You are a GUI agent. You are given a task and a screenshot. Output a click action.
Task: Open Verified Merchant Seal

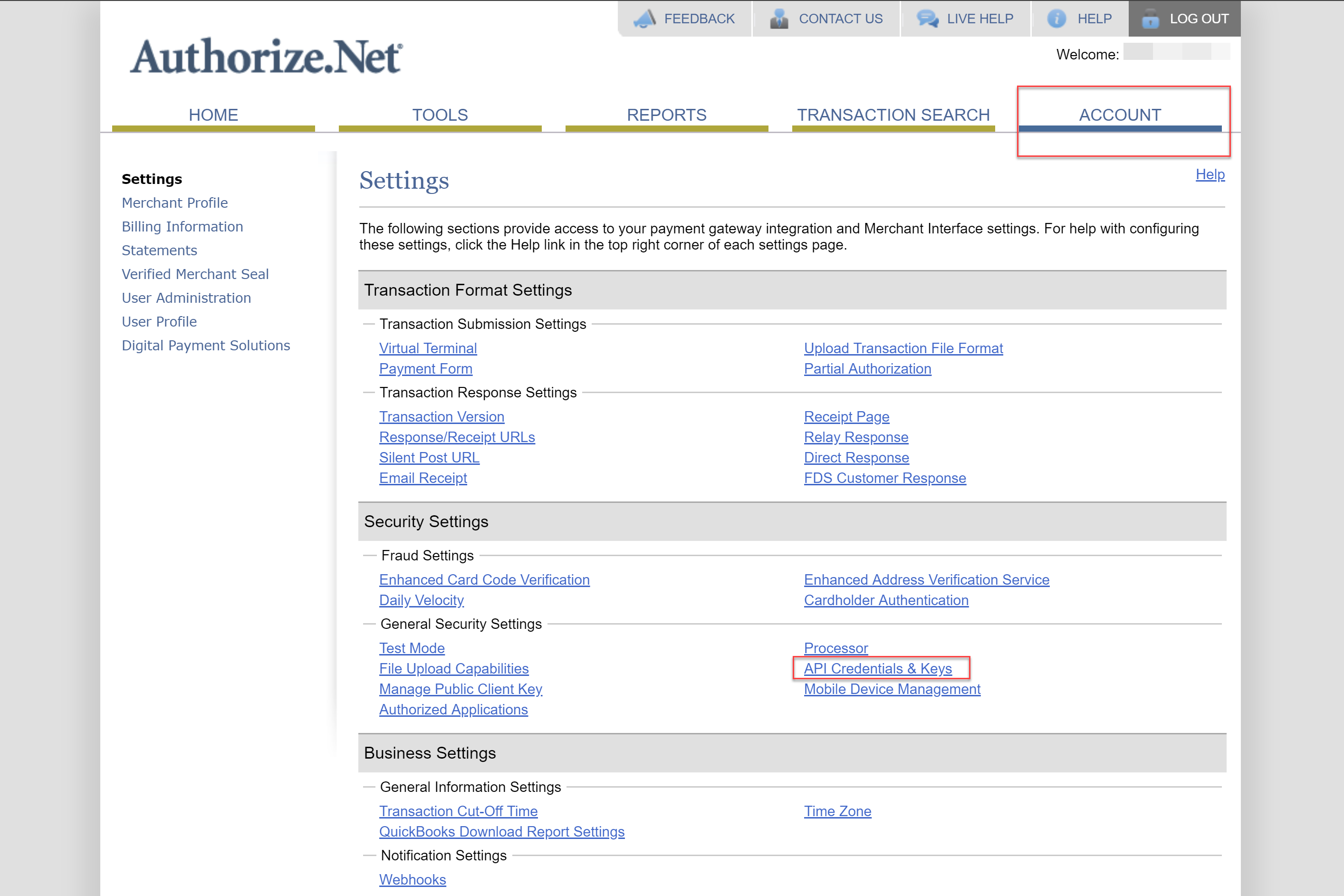pyautogui.click(x=195, y=274)
